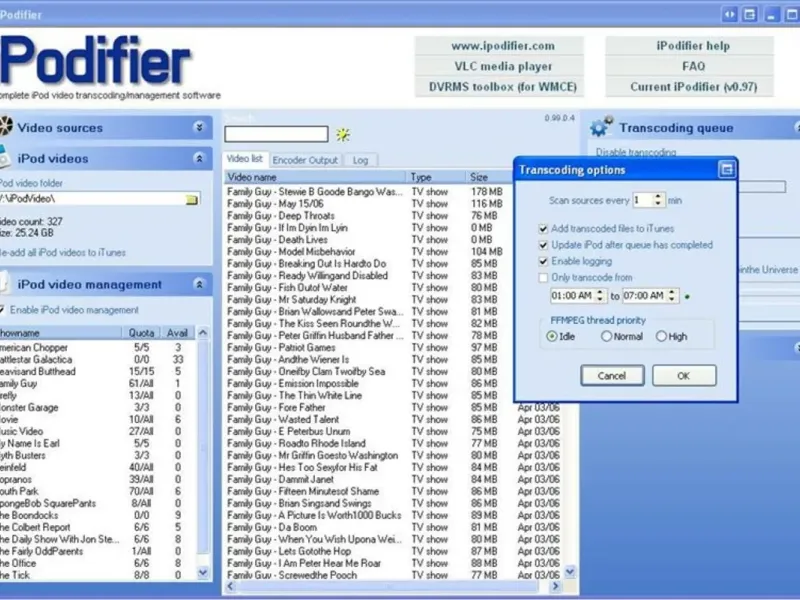Screen dimensions: 800x600
Task: Select SpongeBob SquarePants show row
Action: tap(97, 503)
